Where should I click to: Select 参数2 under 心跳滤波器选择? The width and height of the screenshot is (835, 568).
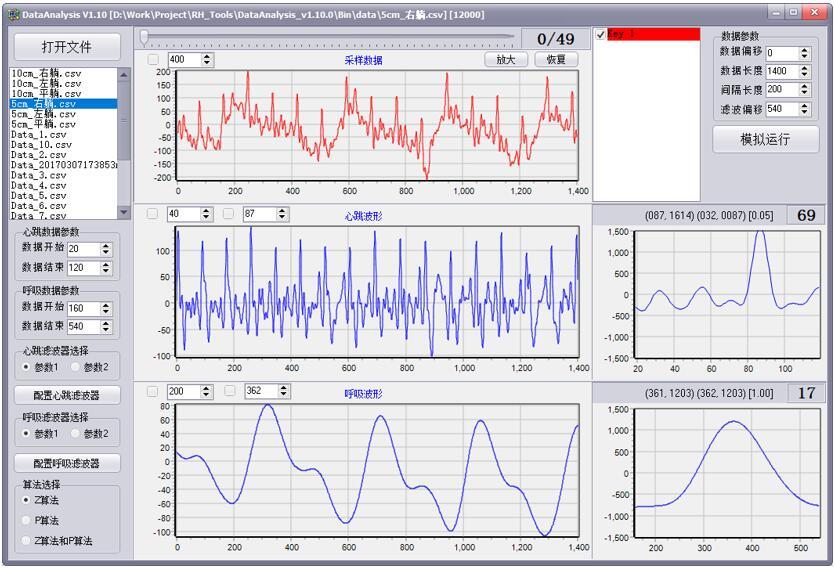(x=75, y=367)
